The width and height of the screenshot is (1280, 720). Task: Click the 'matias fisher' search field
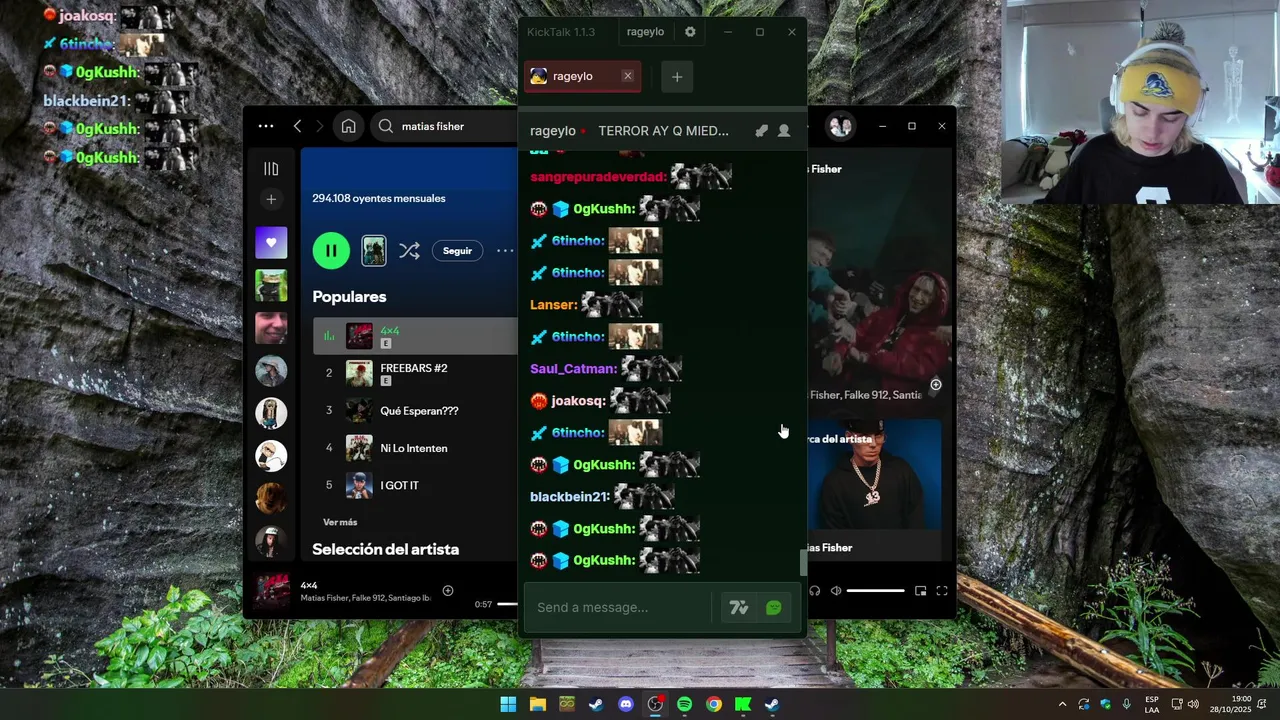tap(444, 126)
